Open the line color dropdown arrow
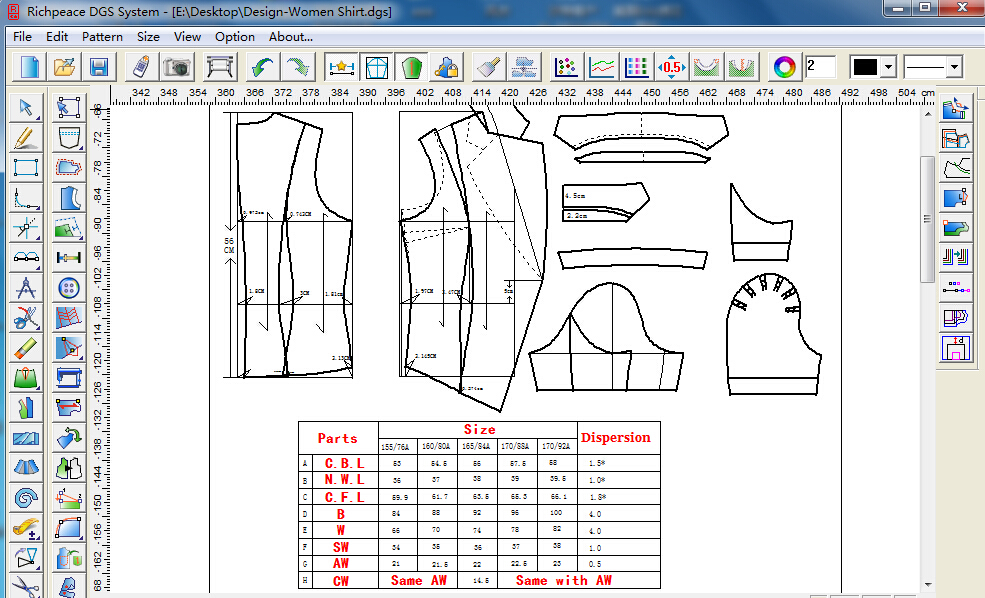Screen dimensions: 985x598 (888, 66)
